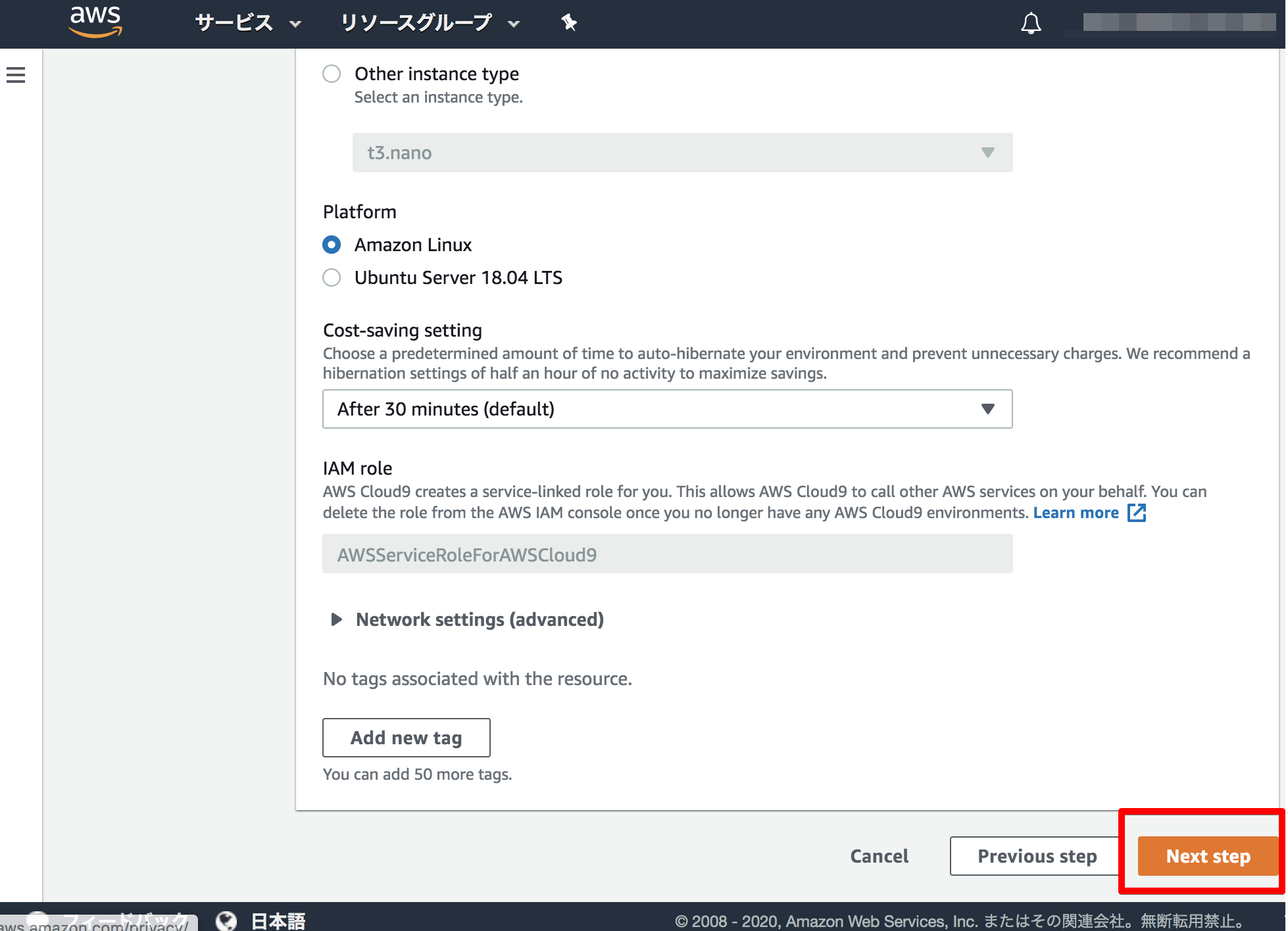1288x931 pixels.
Task: Click Cancel
Action: click(x=879, y=856)
